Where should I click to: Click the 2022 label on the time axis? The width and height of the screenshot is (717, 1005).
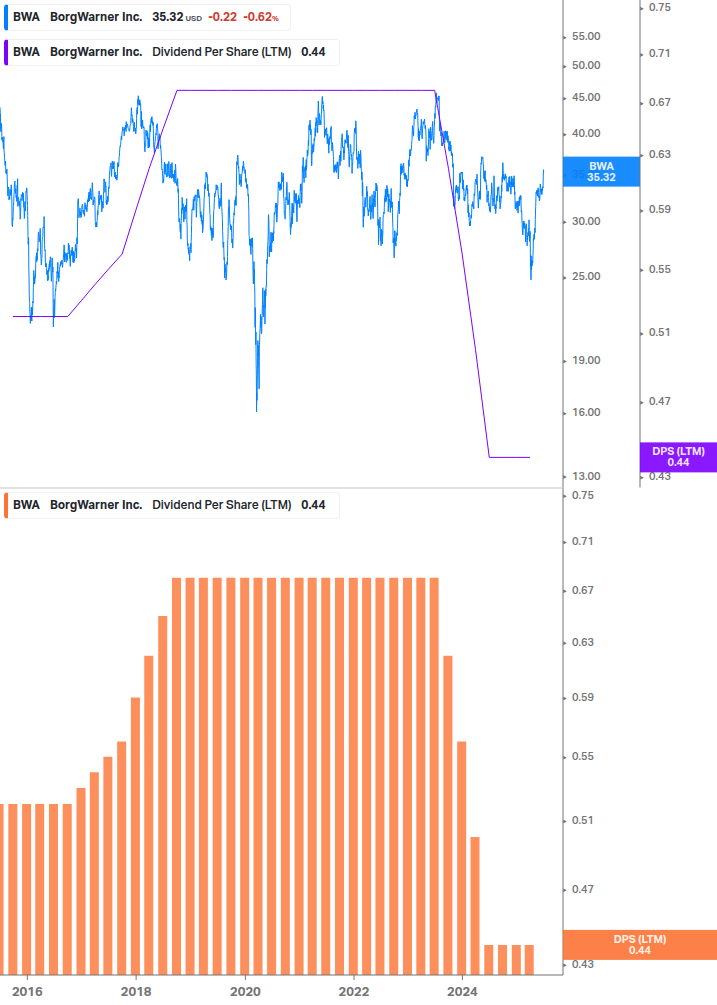click(x=354, y=992)
